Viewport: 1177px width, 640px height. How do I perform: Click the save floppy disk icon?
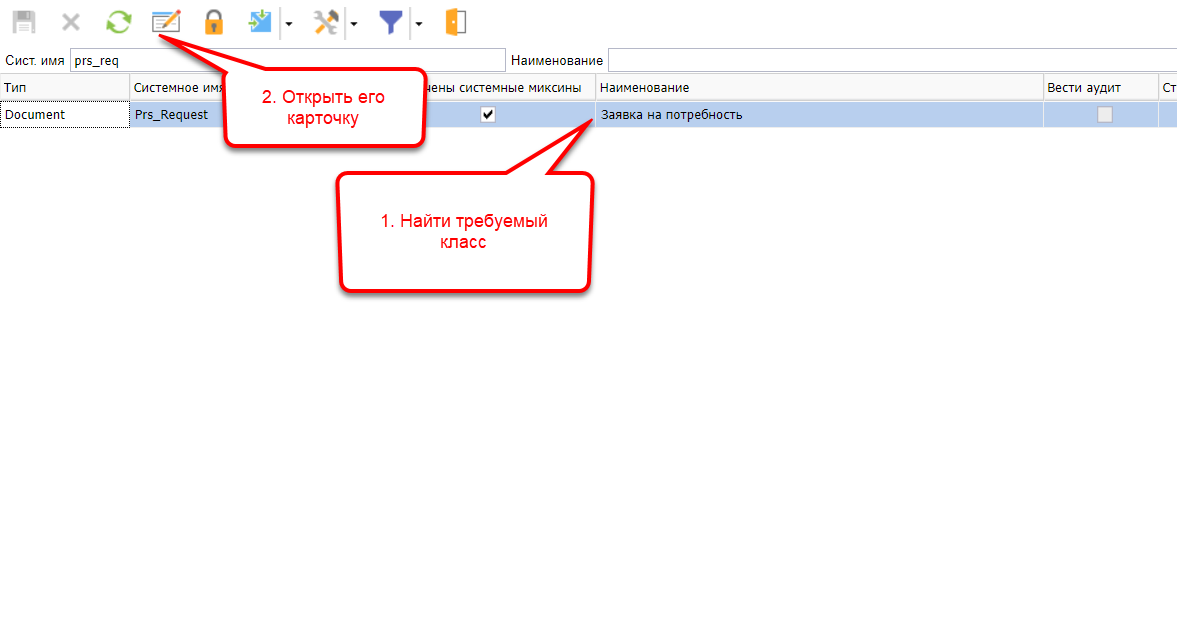click(x=23, y=22)
